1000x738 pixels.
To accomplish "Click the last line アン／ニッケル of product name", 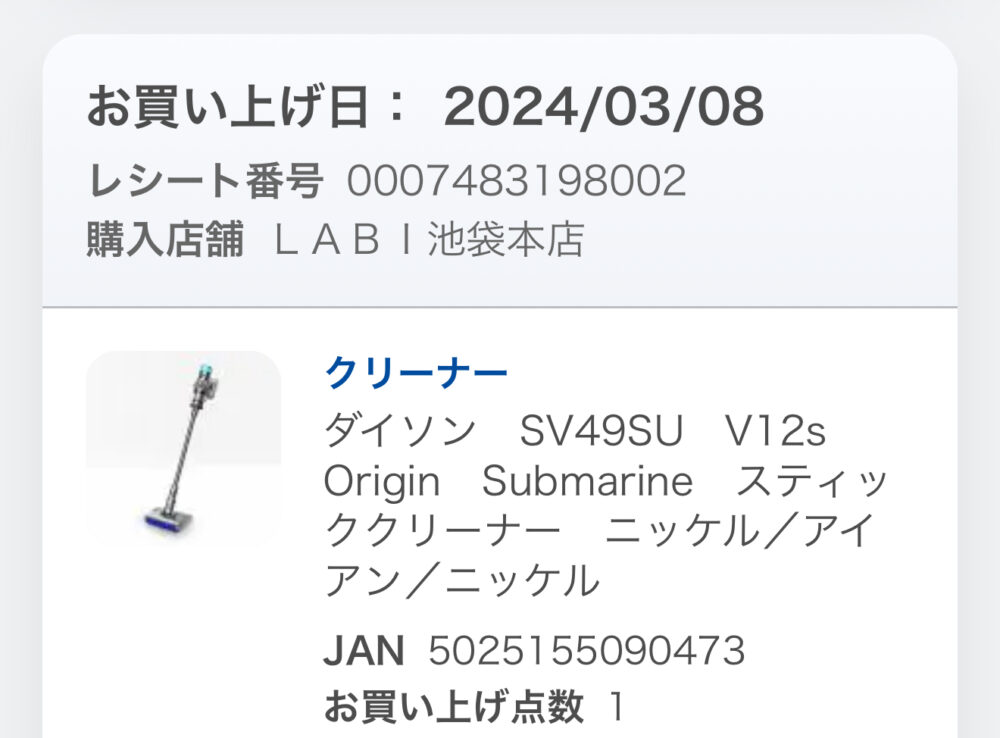I will coord(462,580).
